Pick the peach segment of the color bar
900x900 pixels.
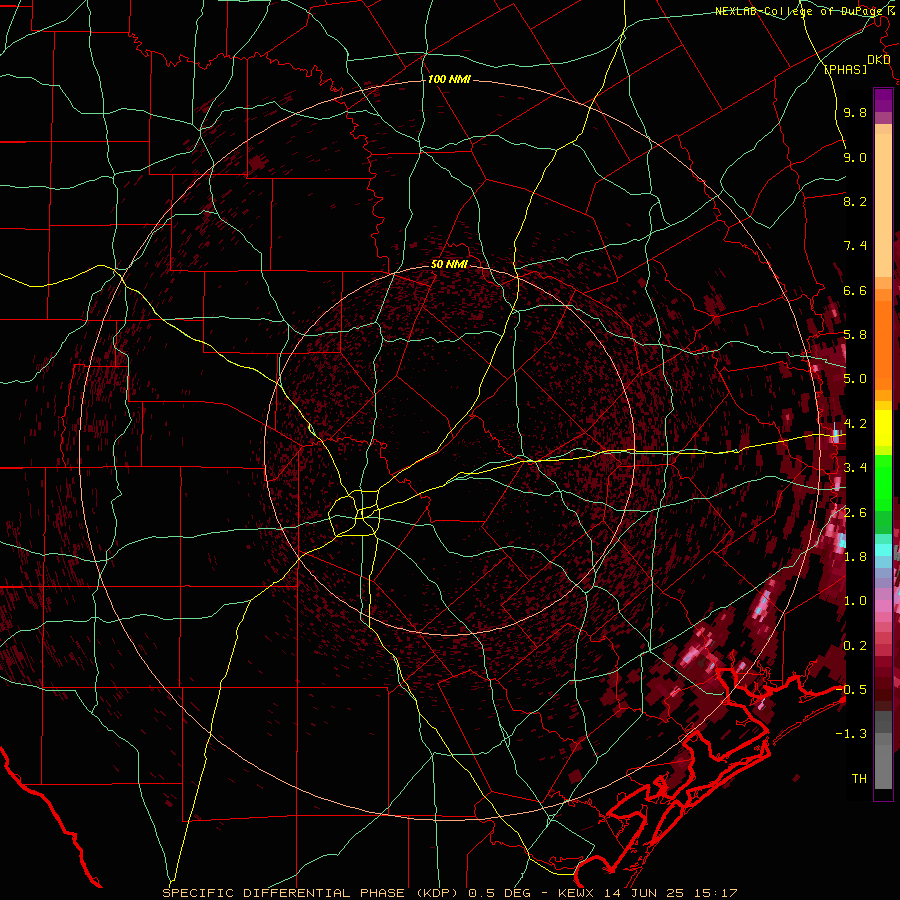(x=883, y=207)
